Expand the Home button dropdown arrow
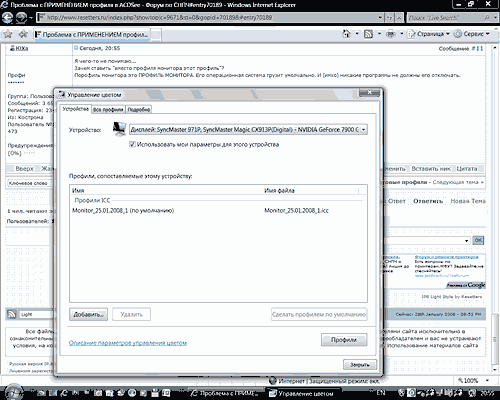 (357, 34)
